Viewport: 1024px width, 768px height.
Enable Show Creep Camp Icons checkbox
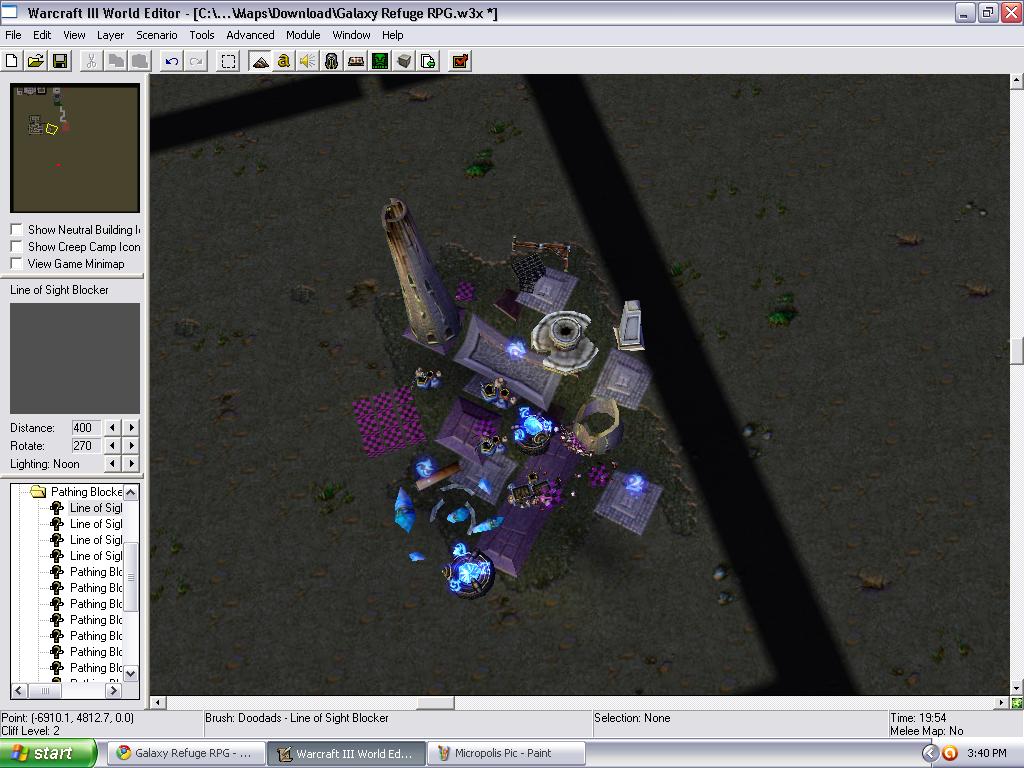[17, 247]
